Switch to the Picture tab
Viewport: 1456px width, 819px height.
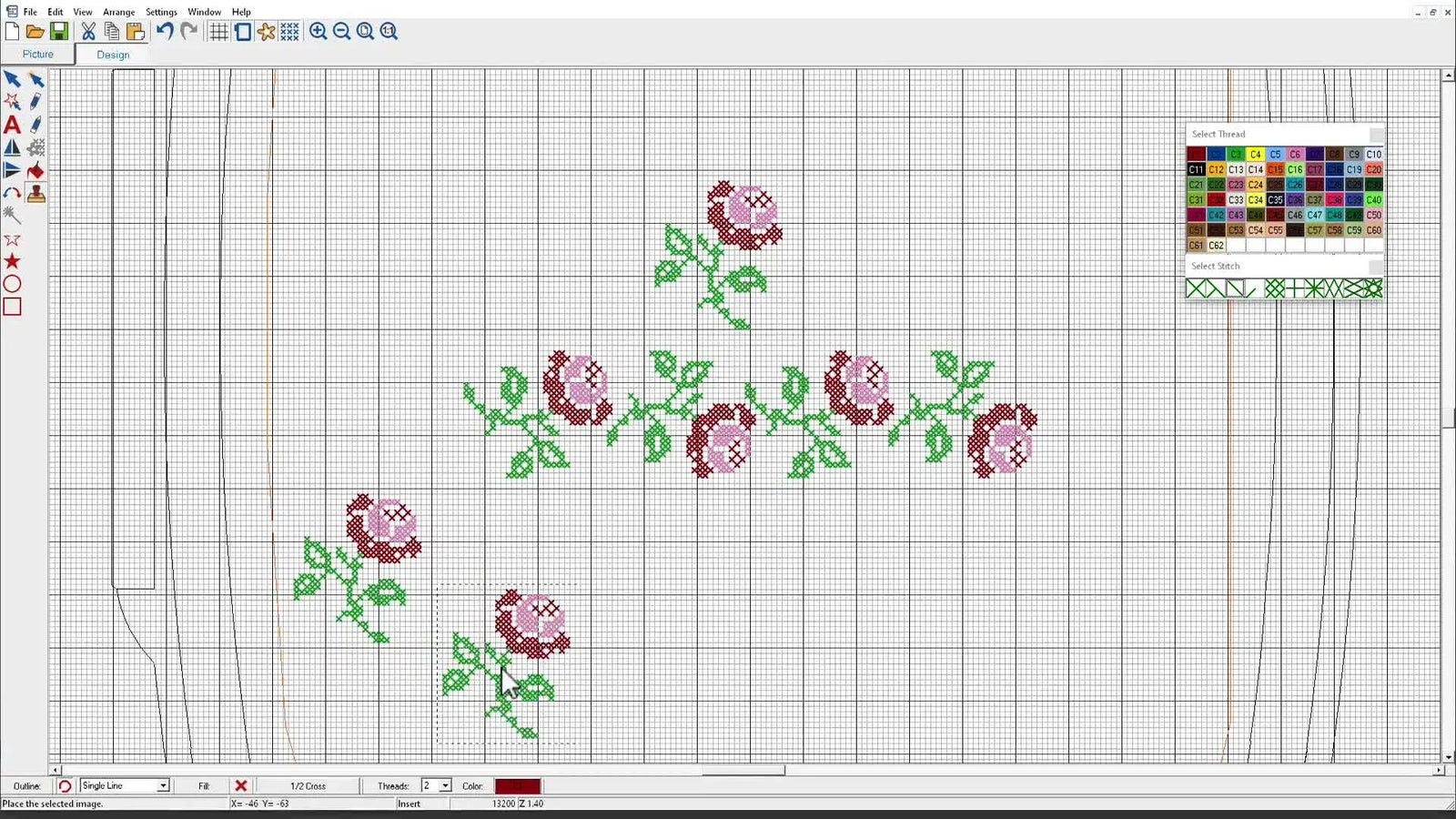pos(38,54)
